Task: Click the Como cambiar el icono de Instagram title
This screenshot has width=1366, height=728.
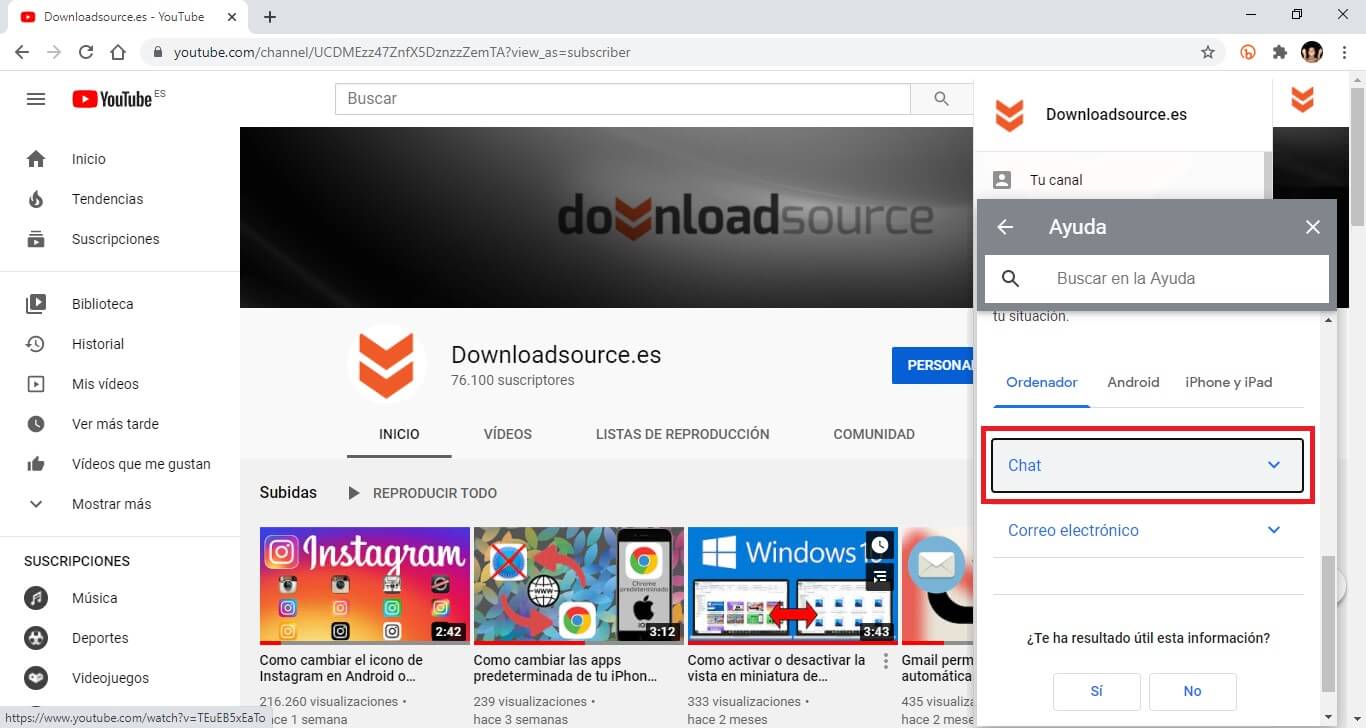Action: 341,668
